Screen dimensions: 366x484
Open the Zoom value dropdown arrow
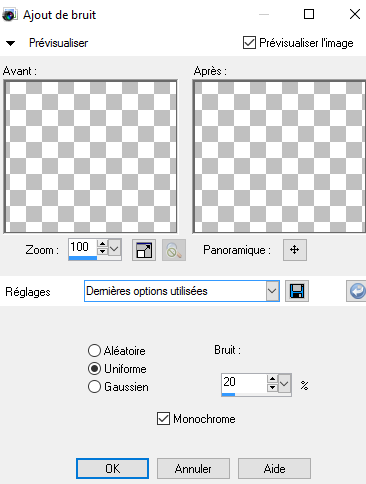tap(114, 248)
